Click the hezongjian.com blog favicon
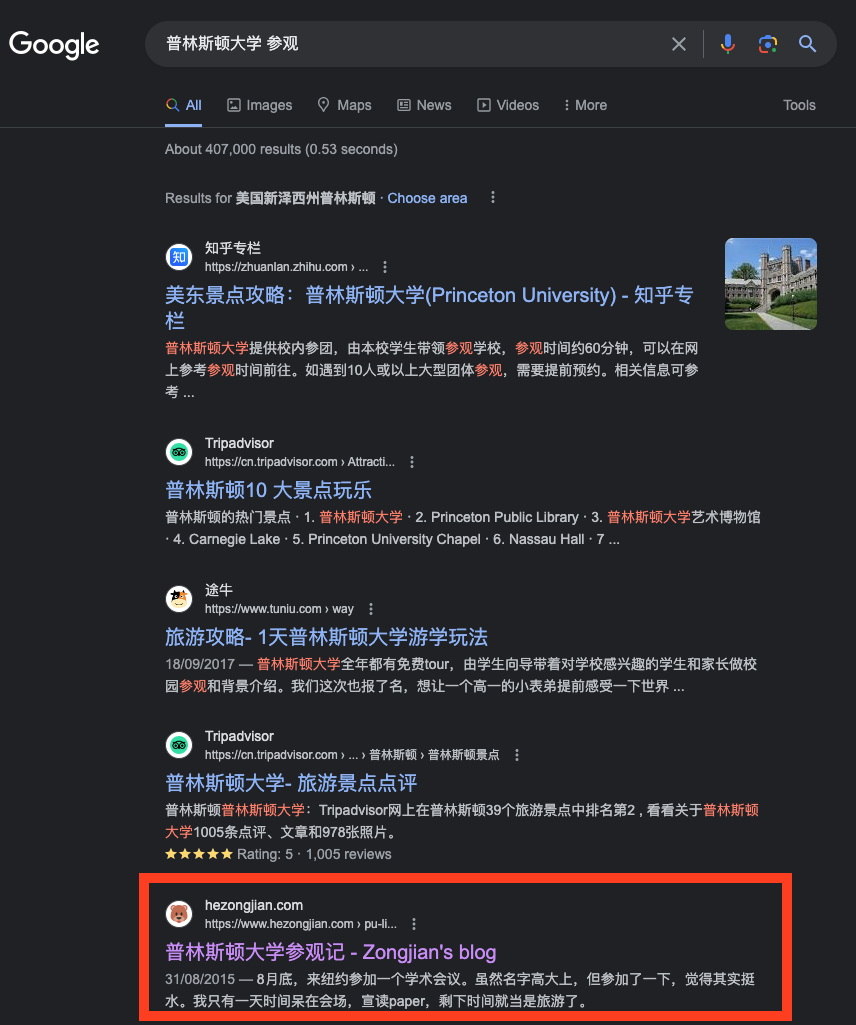This screenshot has width=856, height=1025. 178,913
